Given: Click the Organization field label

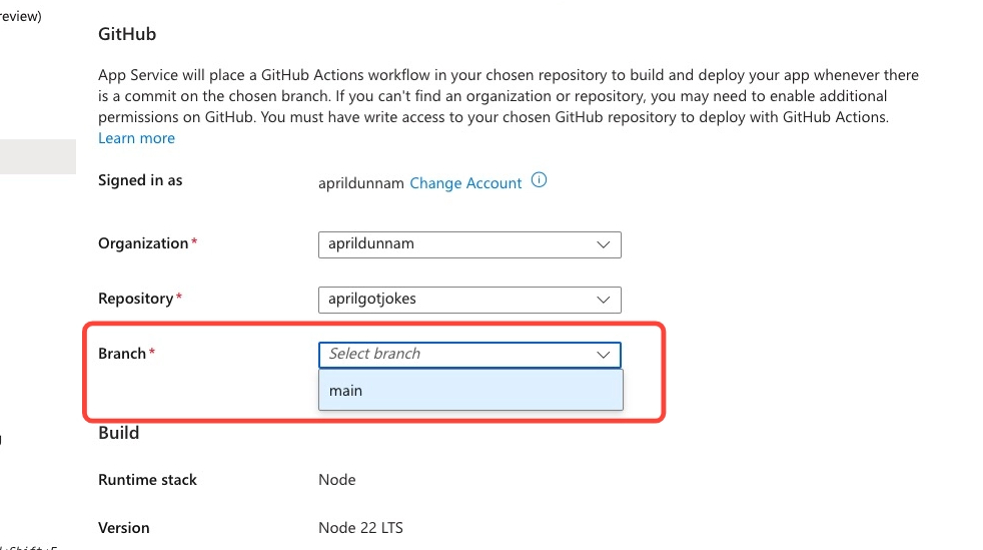Looking at the screenshot, I should click(143, 244).
